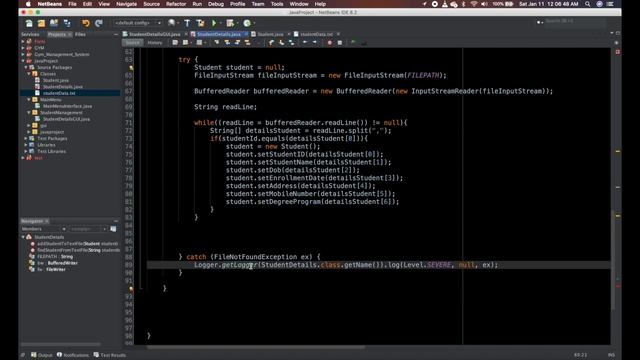The width and height of the screenshot is (640, 360).
Task: Open the Profile menu
Action: point(237,4)
